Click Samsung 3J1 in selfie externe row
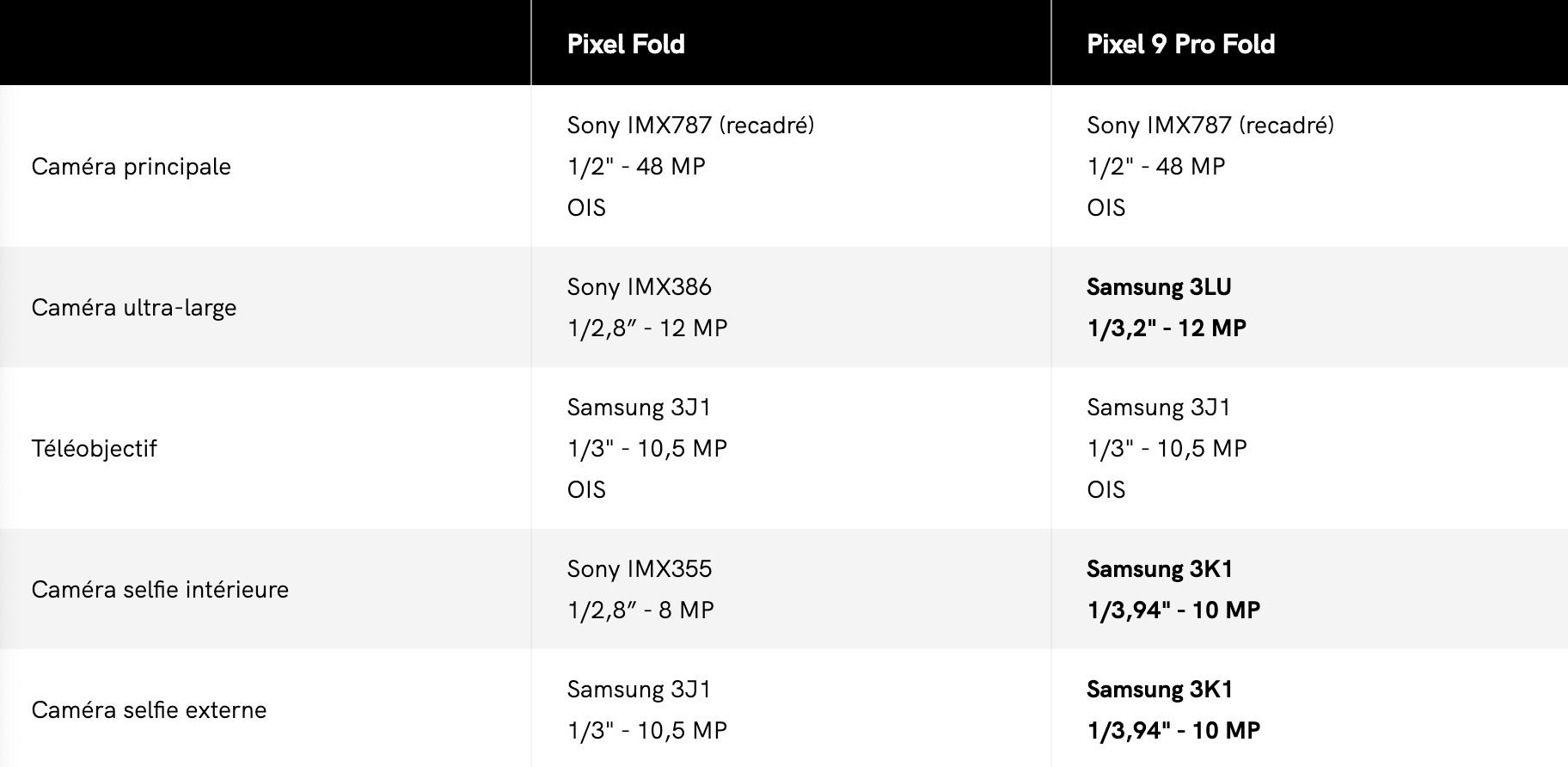 pos(639,690)
